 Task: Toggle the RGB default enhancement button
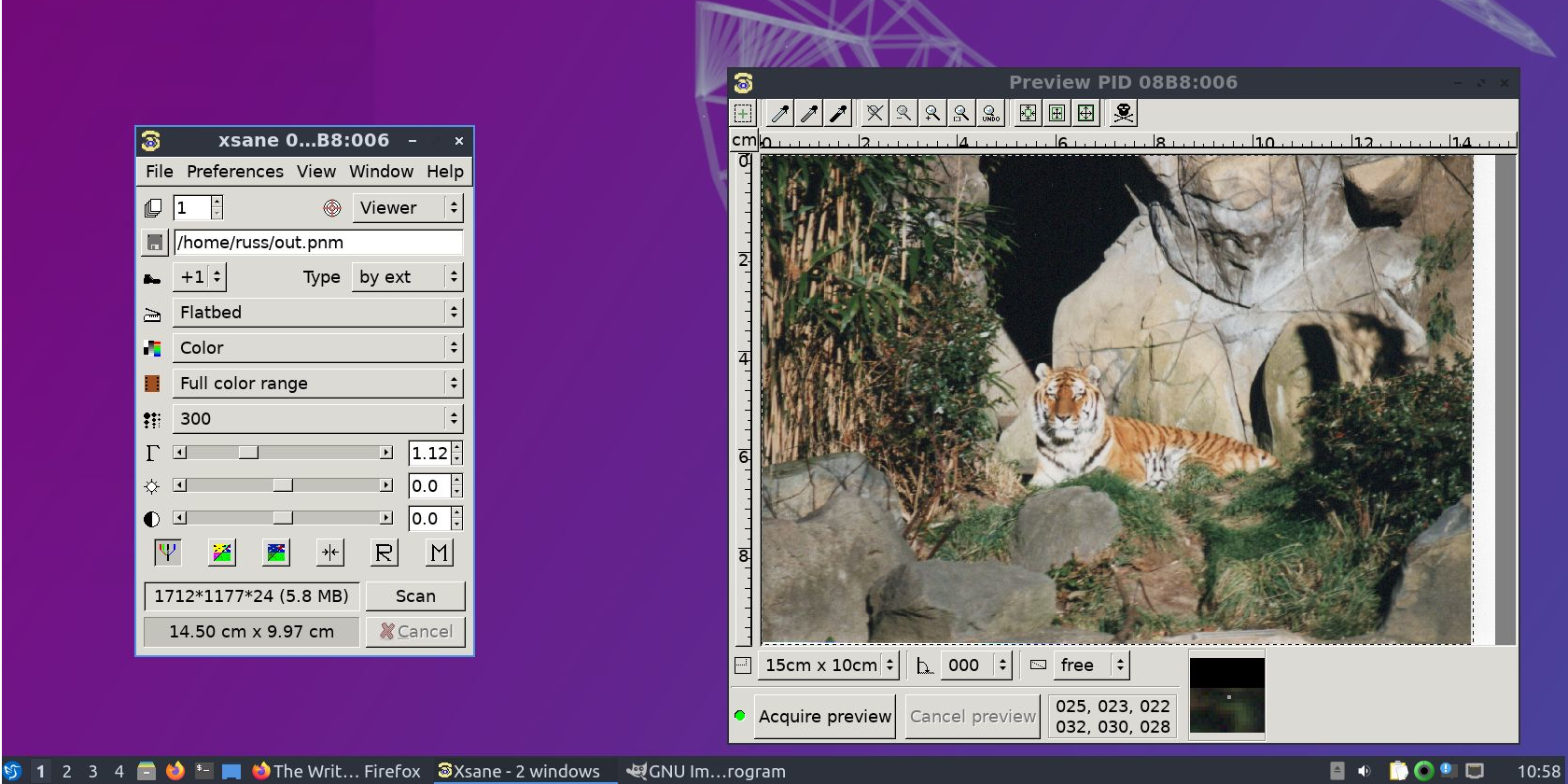point(167,553)
